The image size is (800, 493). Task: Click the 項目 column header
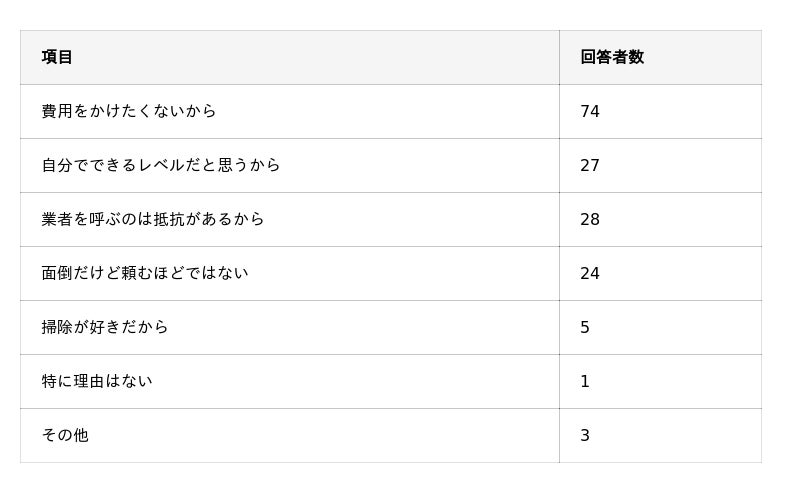click(x=57, y=57)
